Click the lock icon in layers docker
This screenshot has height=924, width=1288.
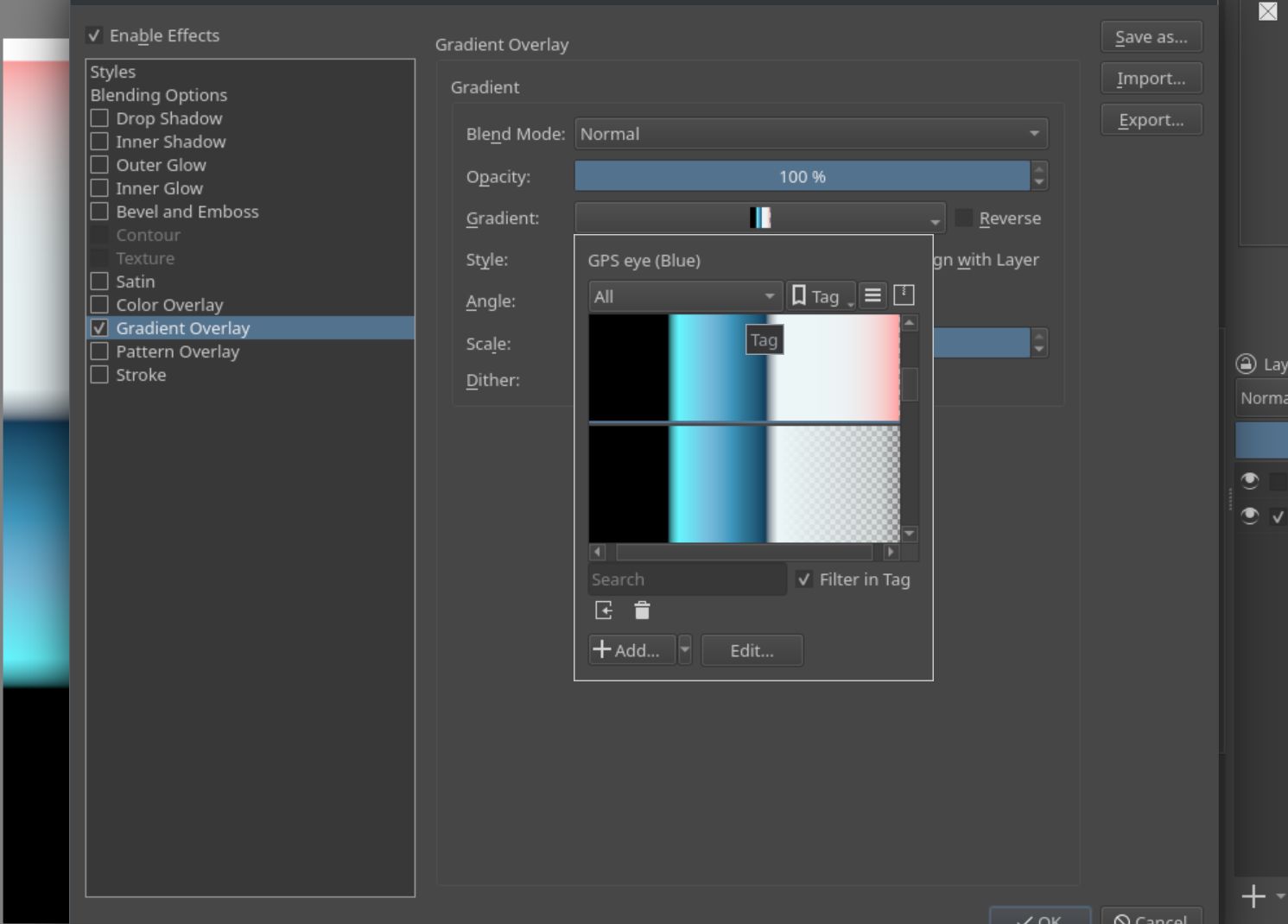[x=1246, y=364]
